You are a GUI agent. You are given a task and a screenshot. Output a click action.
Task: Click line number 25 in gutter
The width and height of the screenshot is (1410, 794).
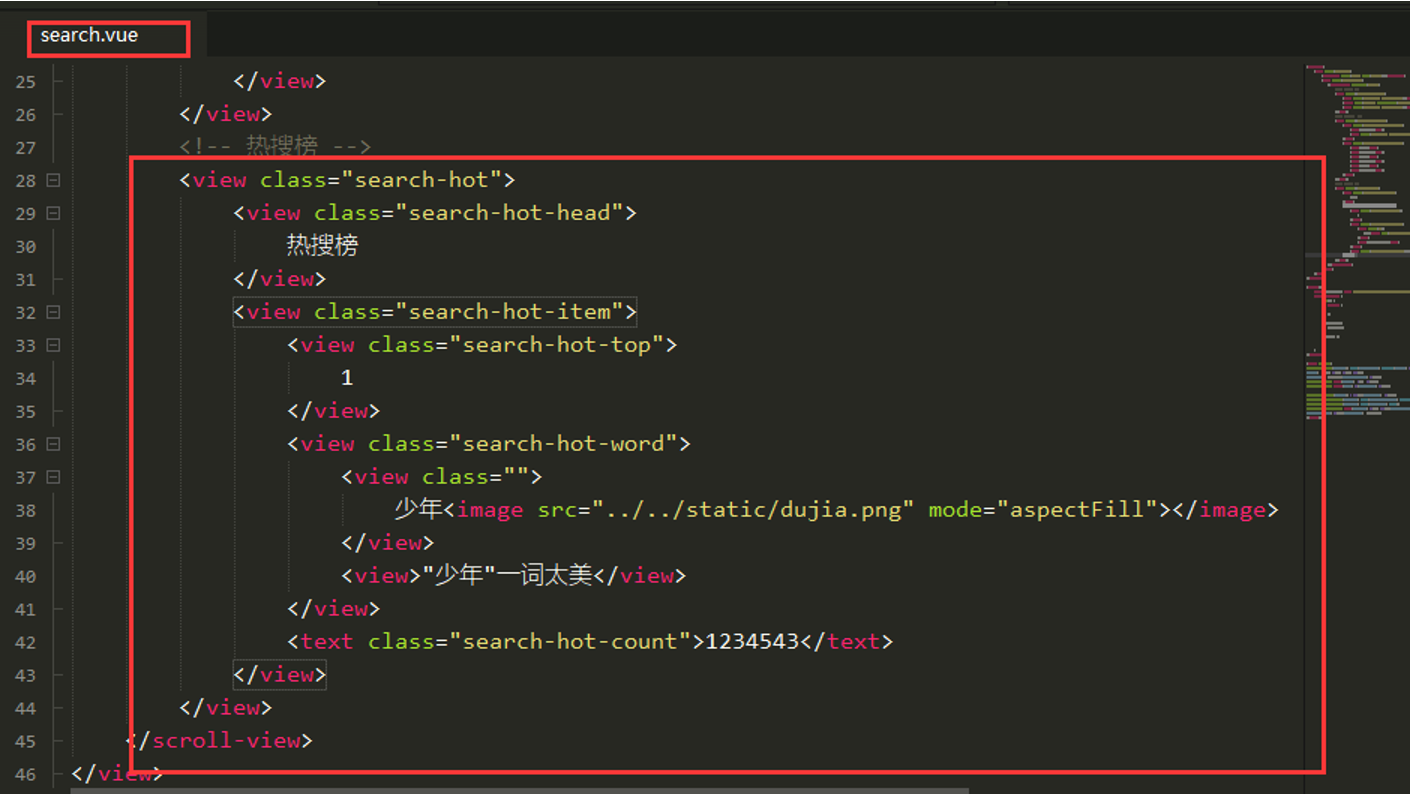(25, 82)
